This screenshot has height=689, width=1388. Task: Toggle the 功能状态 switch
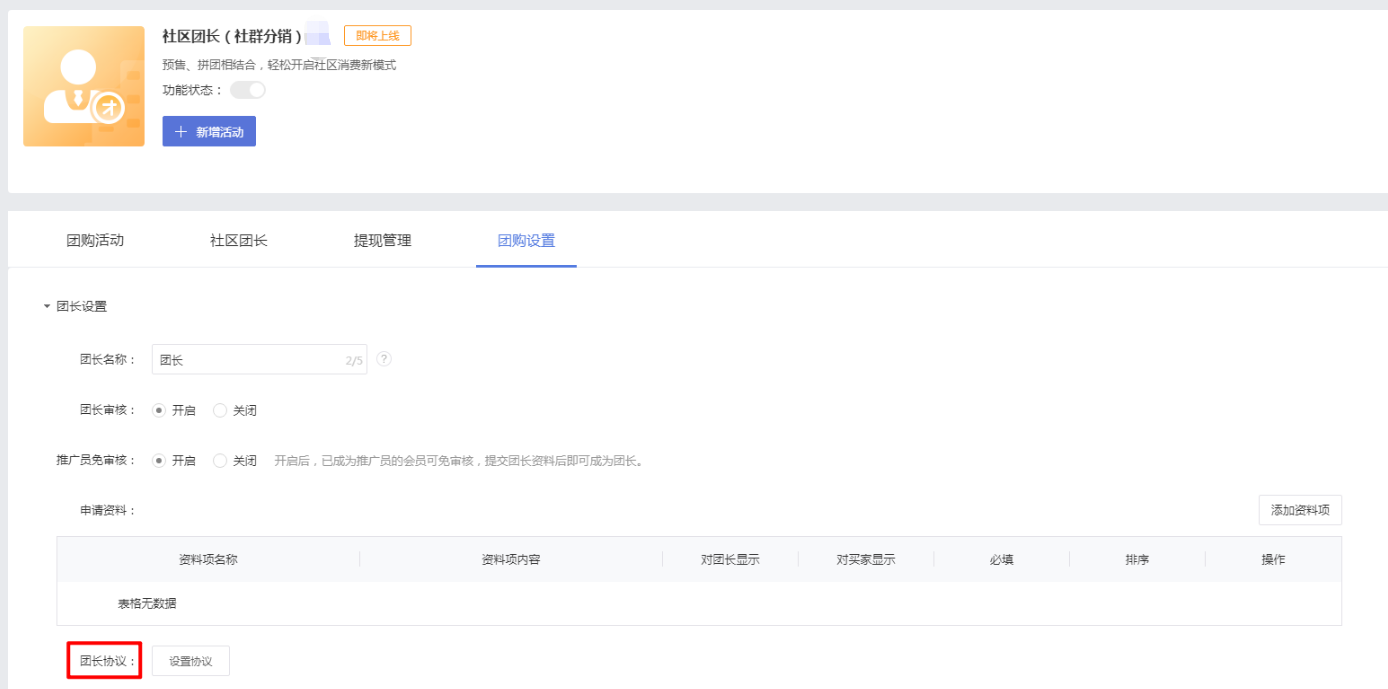[248, 90]
